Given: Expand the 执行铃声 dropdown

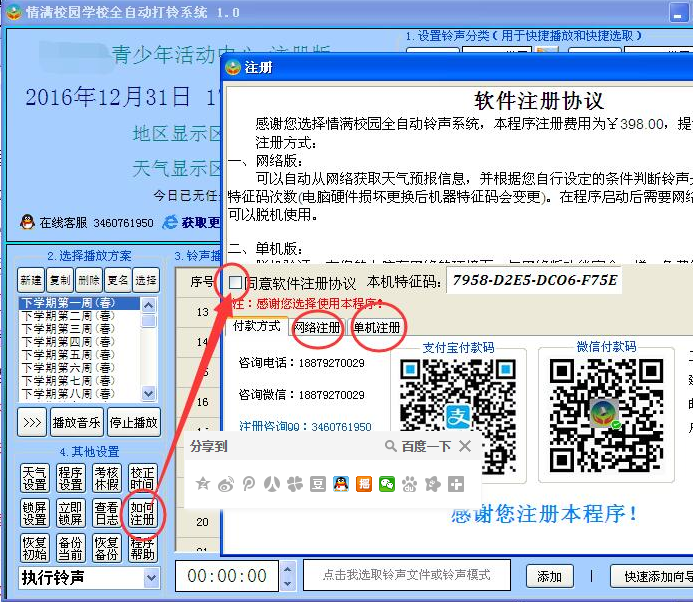Looking at the screenshot, I should pyautogui.click(x=151, y=578).
